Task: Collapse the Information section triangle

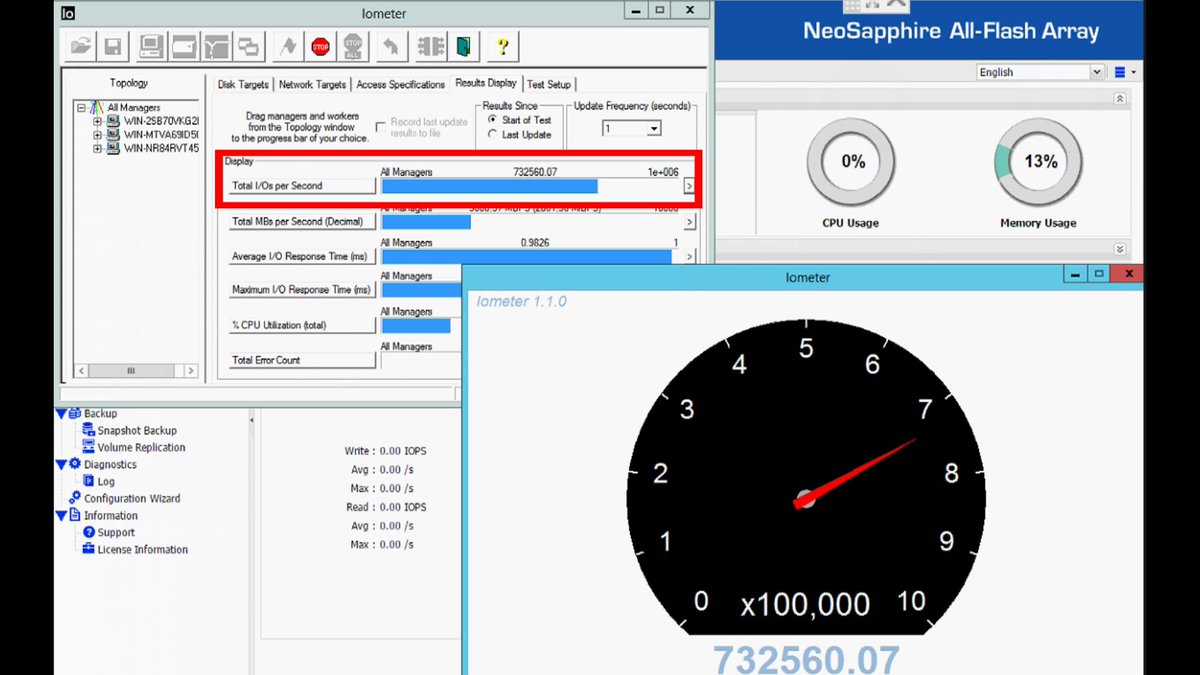Action: pos(61,515)
